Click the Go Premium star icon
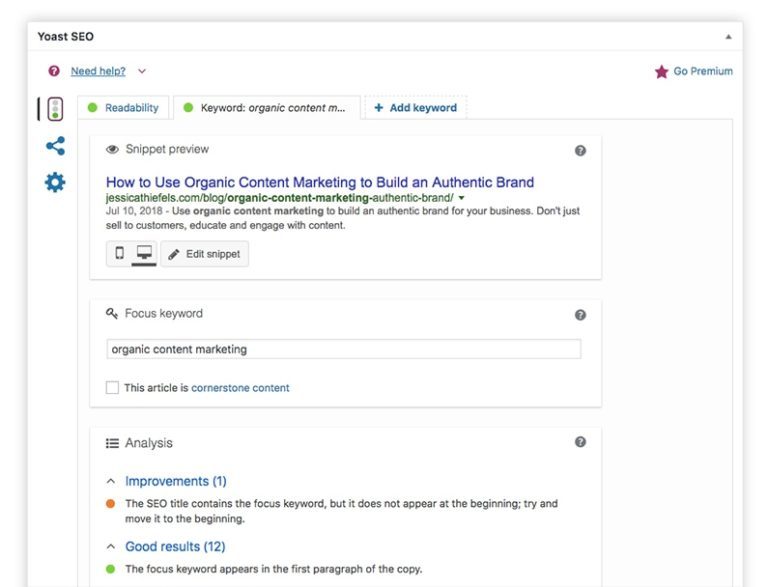 tap(662, 72)
